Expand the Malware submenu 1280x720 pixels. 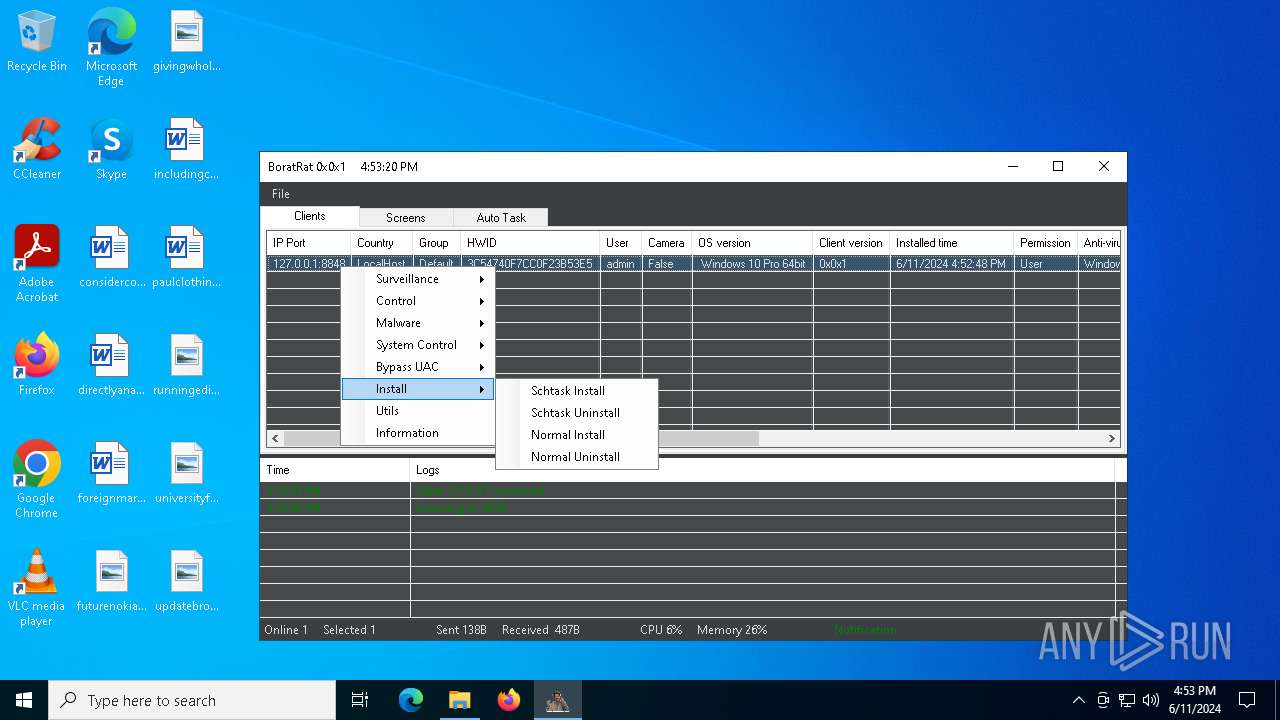pyautogui.click(x=418, y=323)
